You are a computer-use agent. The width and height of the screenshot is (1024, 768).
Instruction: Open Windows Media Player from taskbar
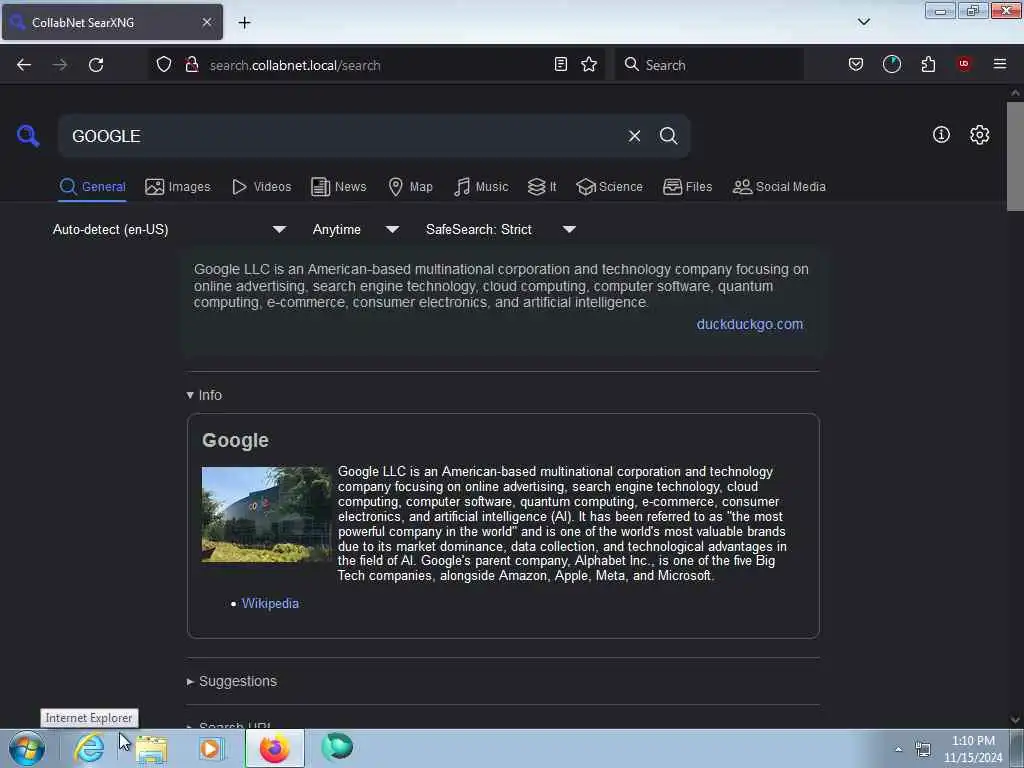pyautogui.click(x=210, y=748)
